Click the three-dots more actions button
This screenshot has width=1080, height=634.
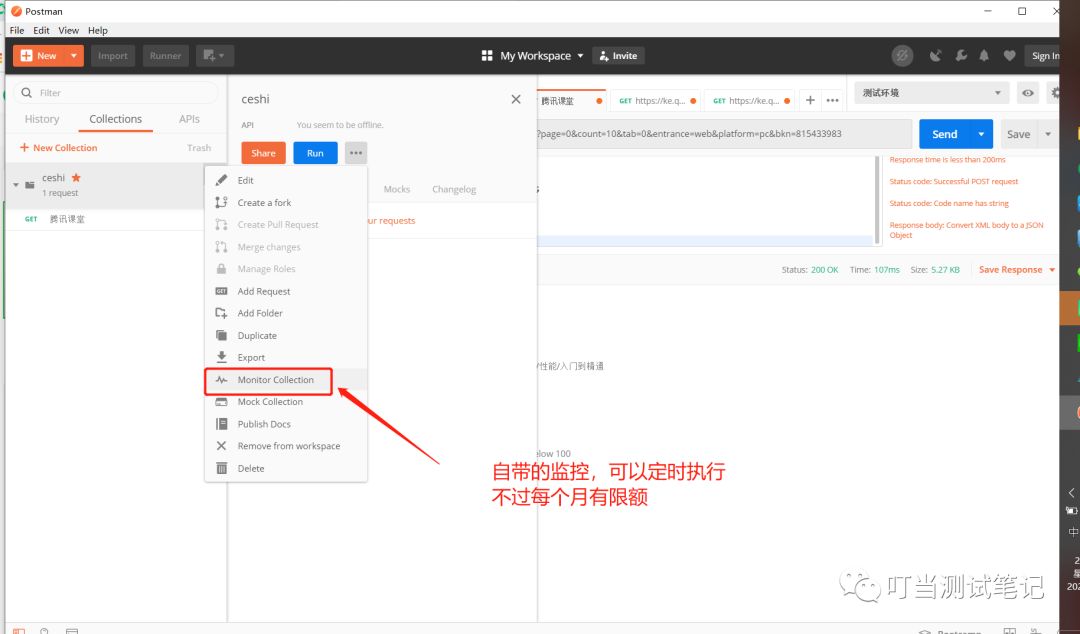coord(356,153)
